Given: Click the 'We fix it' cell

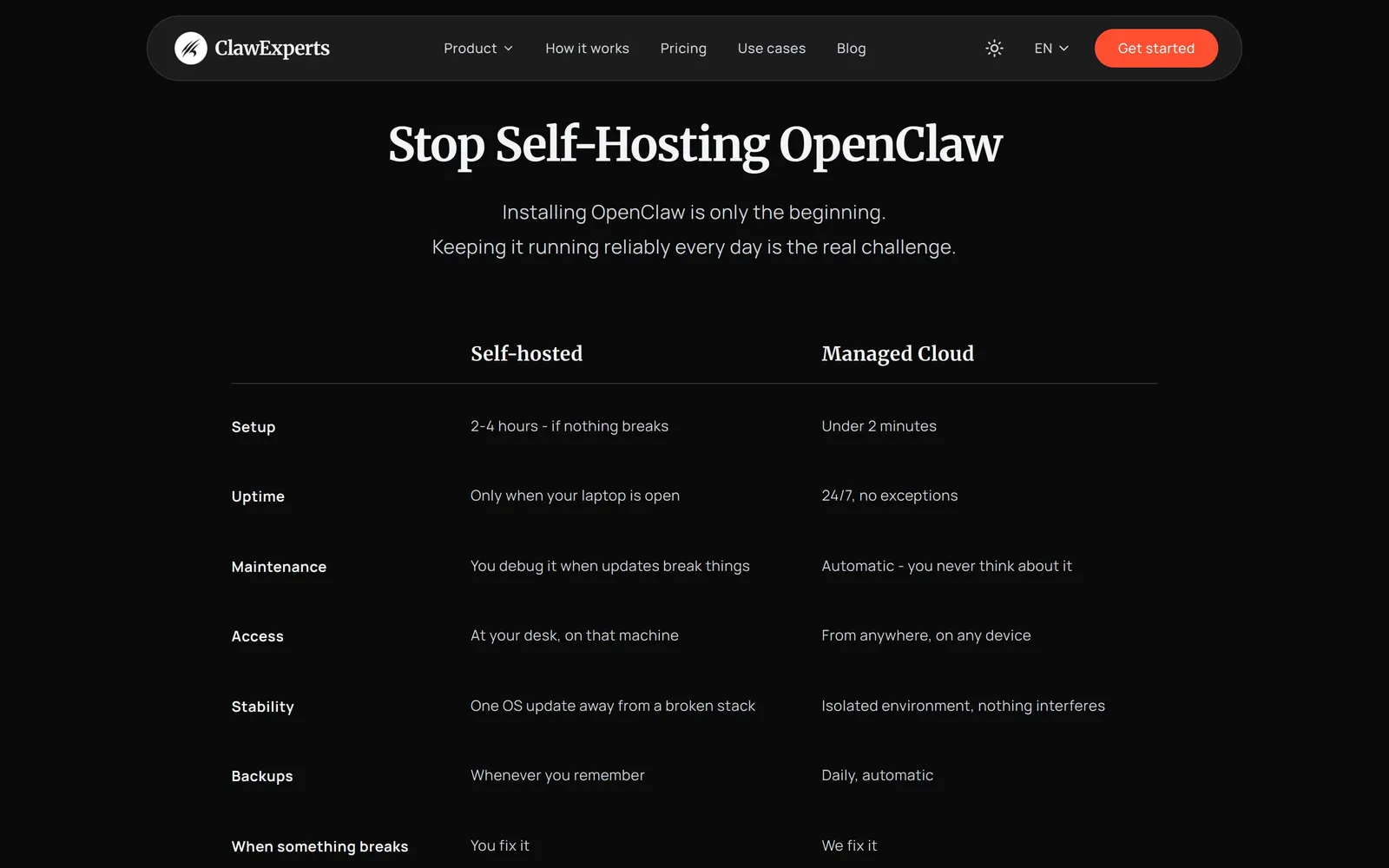Looking at the screenshot, I should pyautogui.click(x=849, y=845).
